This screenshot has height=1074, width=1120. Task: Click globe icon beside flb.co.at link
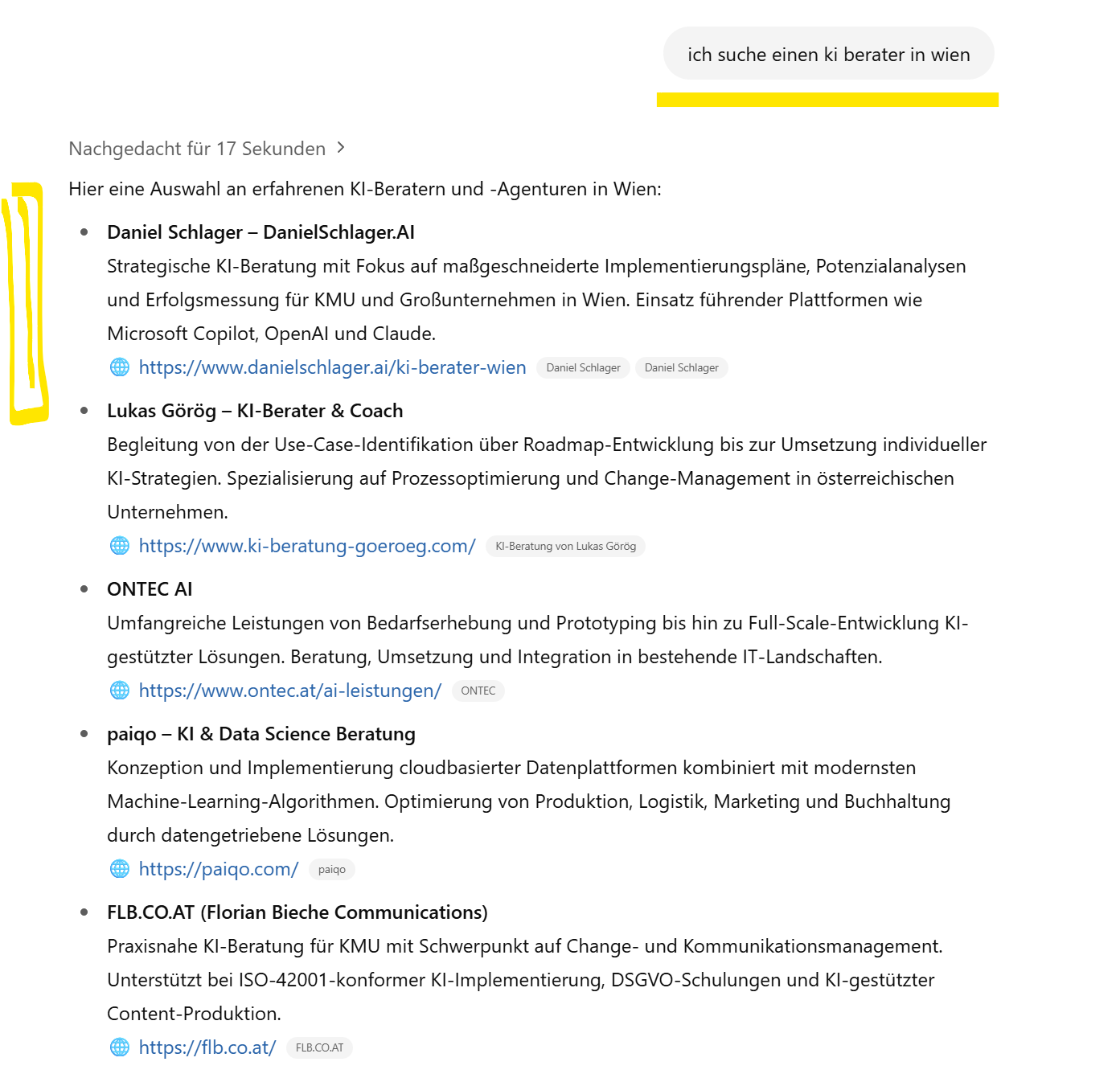120,1047
